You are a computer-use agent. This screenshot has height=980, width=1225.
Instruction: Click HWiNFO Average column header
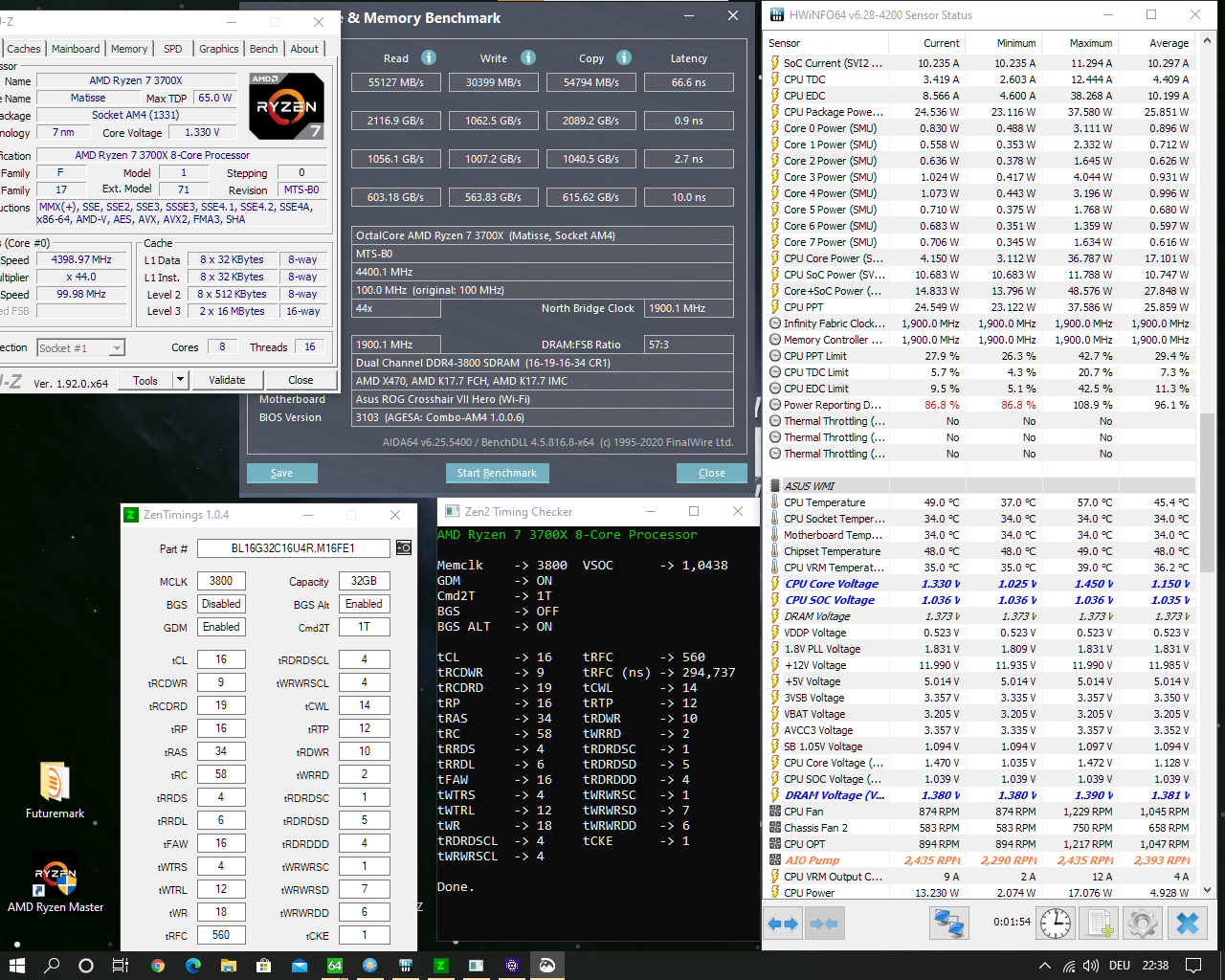[1156, 43]
